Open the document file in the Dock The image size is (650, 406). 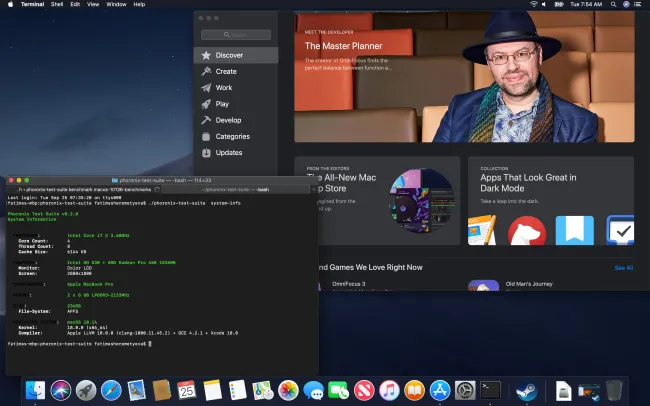point(563,391)
